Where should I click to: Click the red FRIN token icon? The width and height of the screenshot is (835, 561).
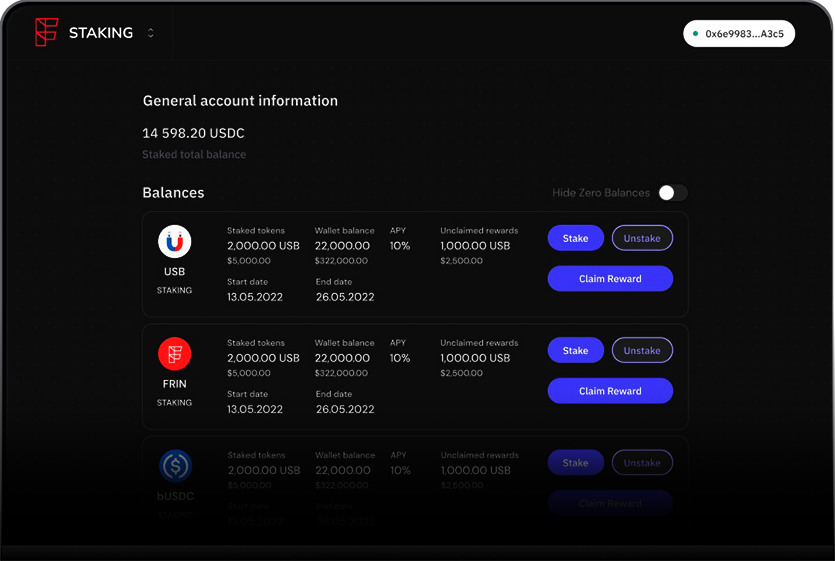[174, 354]
